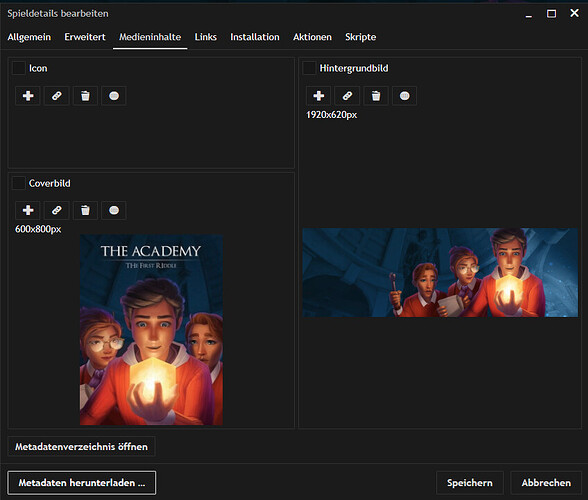This screenshot has height=500, width=588.
Task: Toggle the Coverbild checkbox
Action: 19,183
